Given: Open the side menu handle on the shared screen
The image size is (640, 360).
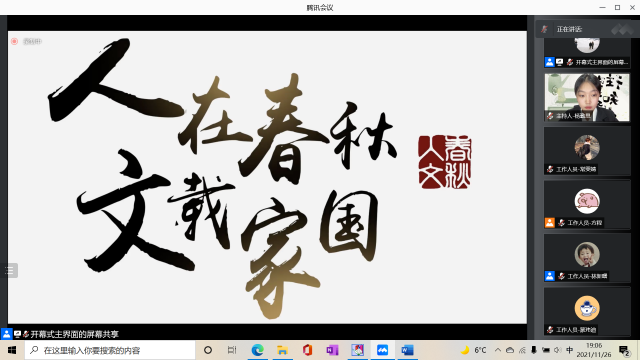Looking at the screenshot, I should 9,270.
